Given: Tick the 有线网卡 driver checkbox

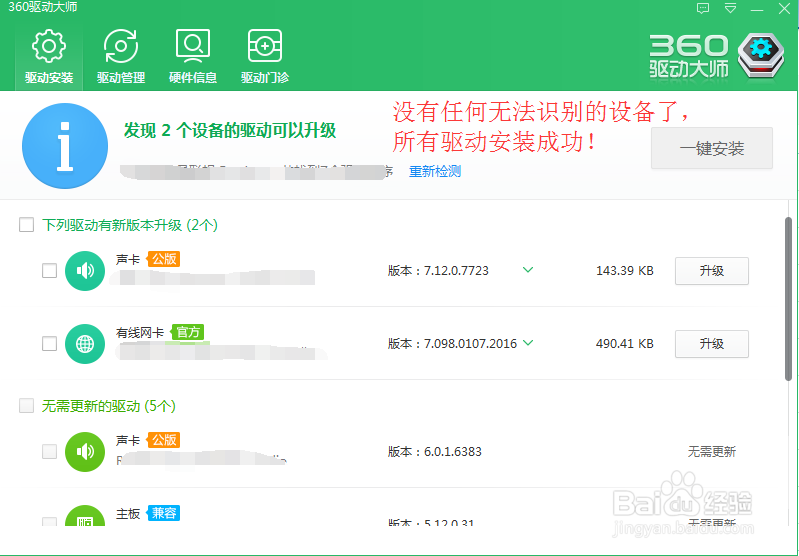Looking at the screenshot, I should click(49, 343).
